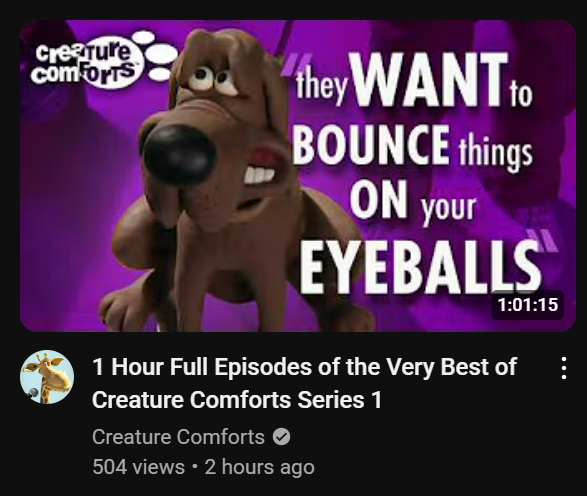Click the word EYEBALLS in the thumbnail

pos(420,266)
